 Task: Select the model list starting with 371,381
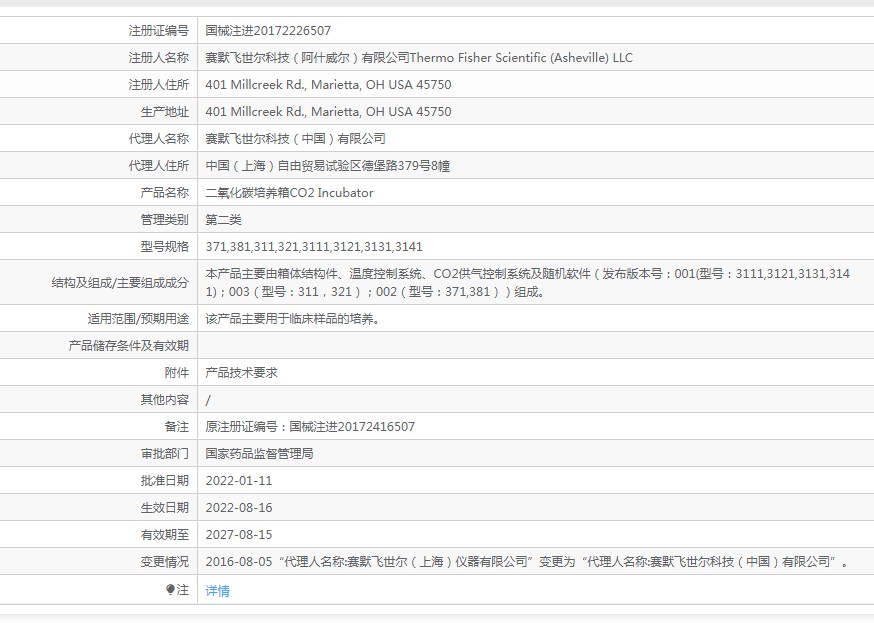pyautogui.click(x=314, y=247)
